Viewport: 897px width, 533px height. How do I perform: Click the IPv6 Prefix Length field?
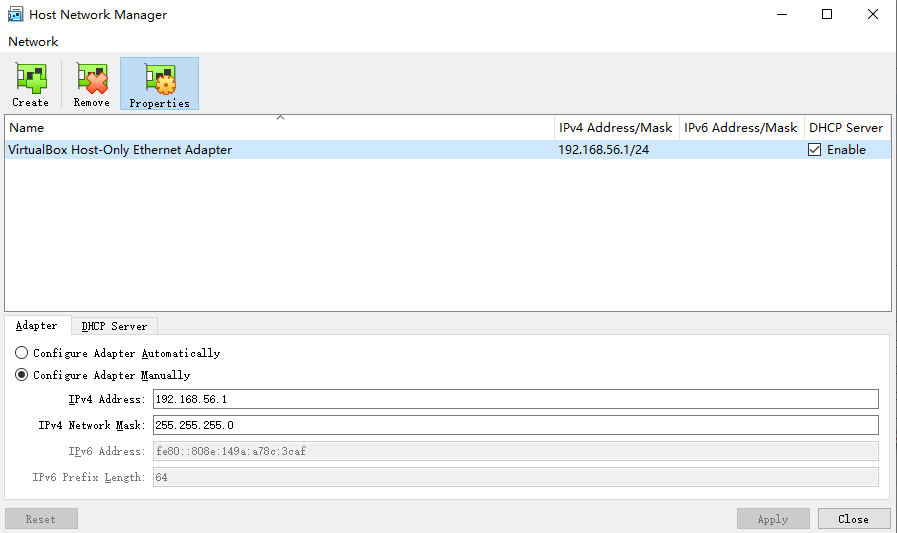(x=515, y=477)
